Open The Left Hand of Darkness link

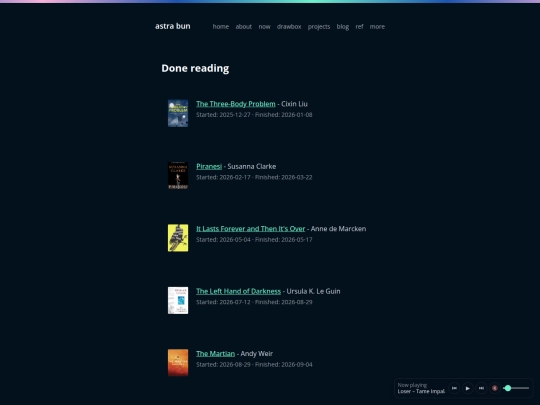pos(238,291)
